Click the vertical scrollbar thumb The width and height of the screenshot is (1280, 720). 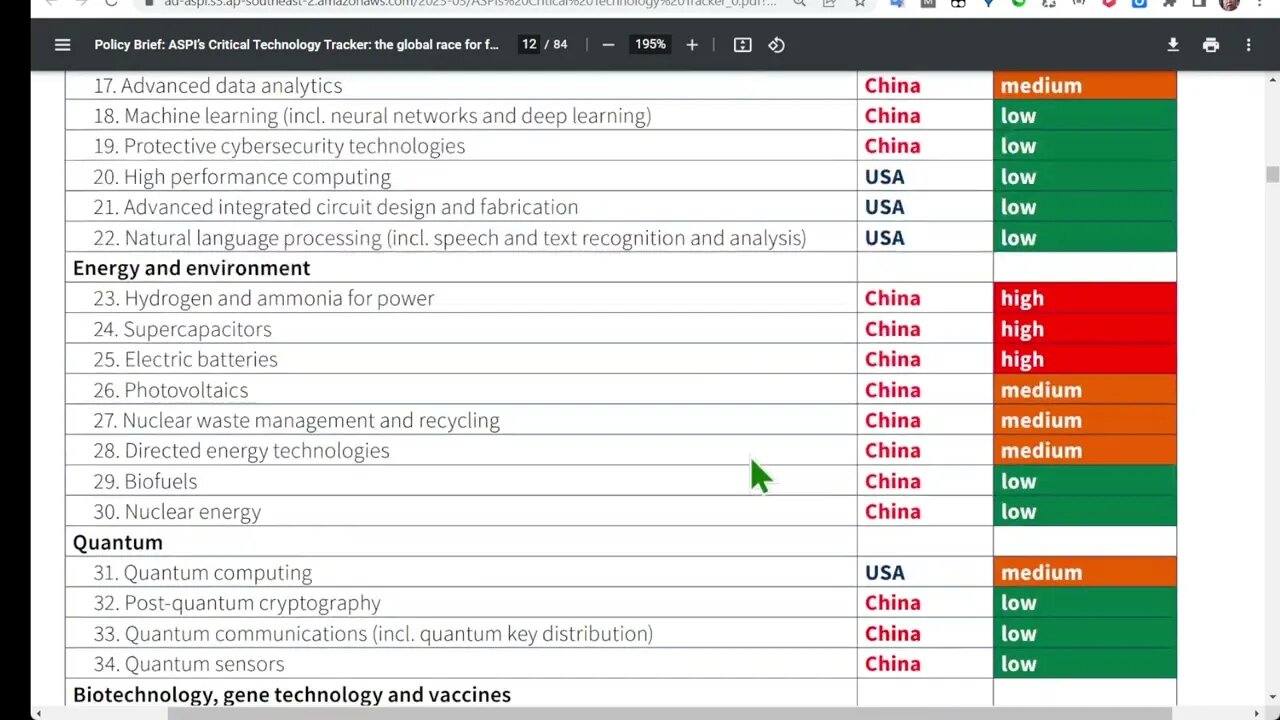point(1272,175)
